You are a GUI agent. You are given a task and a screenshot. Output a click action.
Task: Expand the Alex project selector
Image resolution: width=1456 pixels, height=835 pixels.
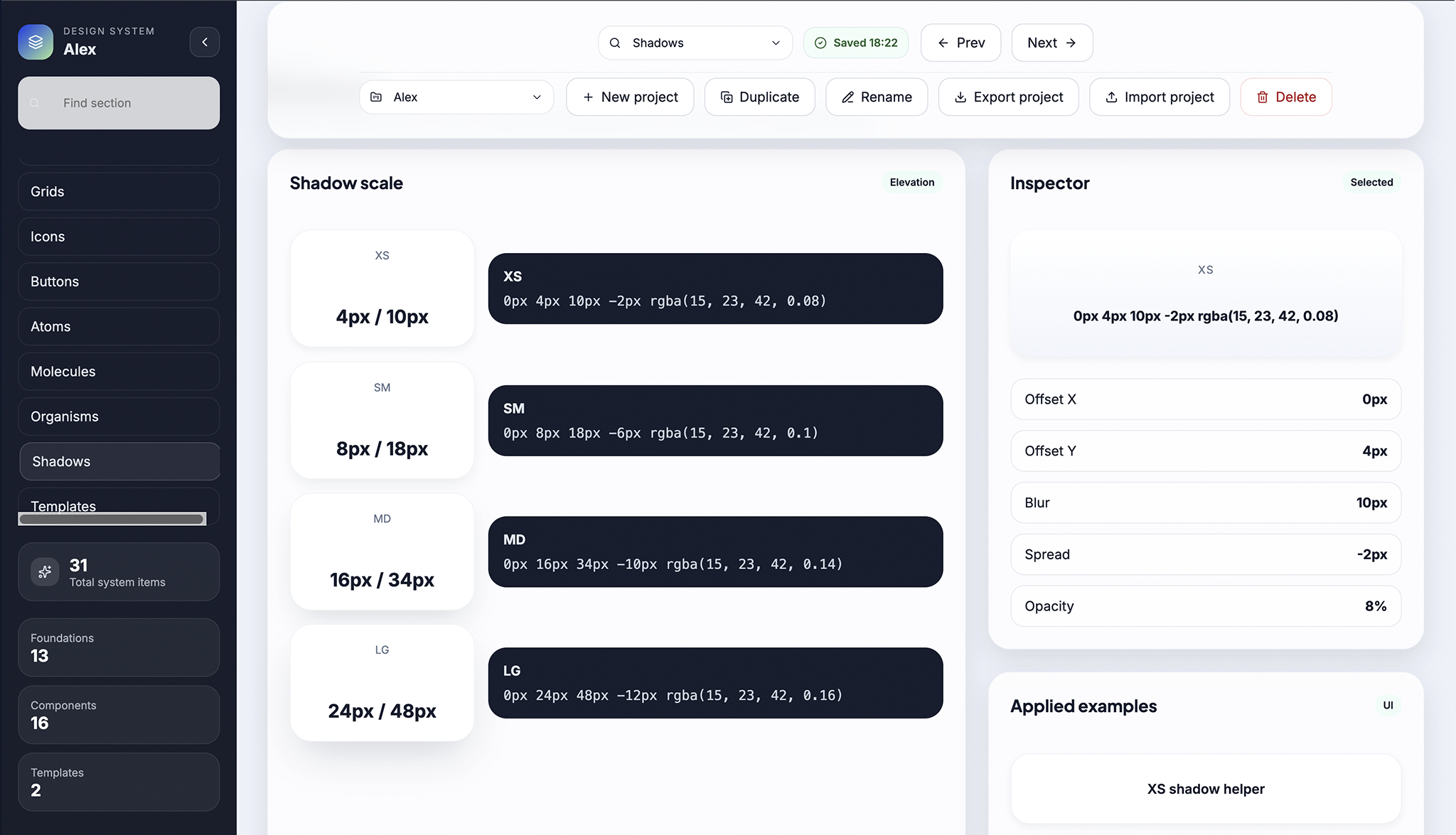[456, 97]
